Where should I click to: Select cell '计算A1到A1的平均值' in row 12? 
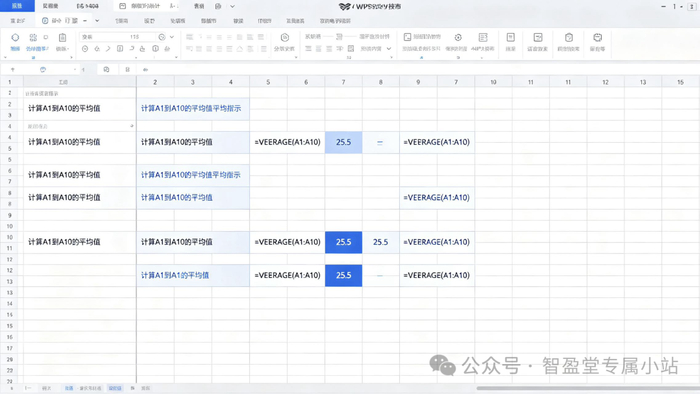tap(193, 275)
